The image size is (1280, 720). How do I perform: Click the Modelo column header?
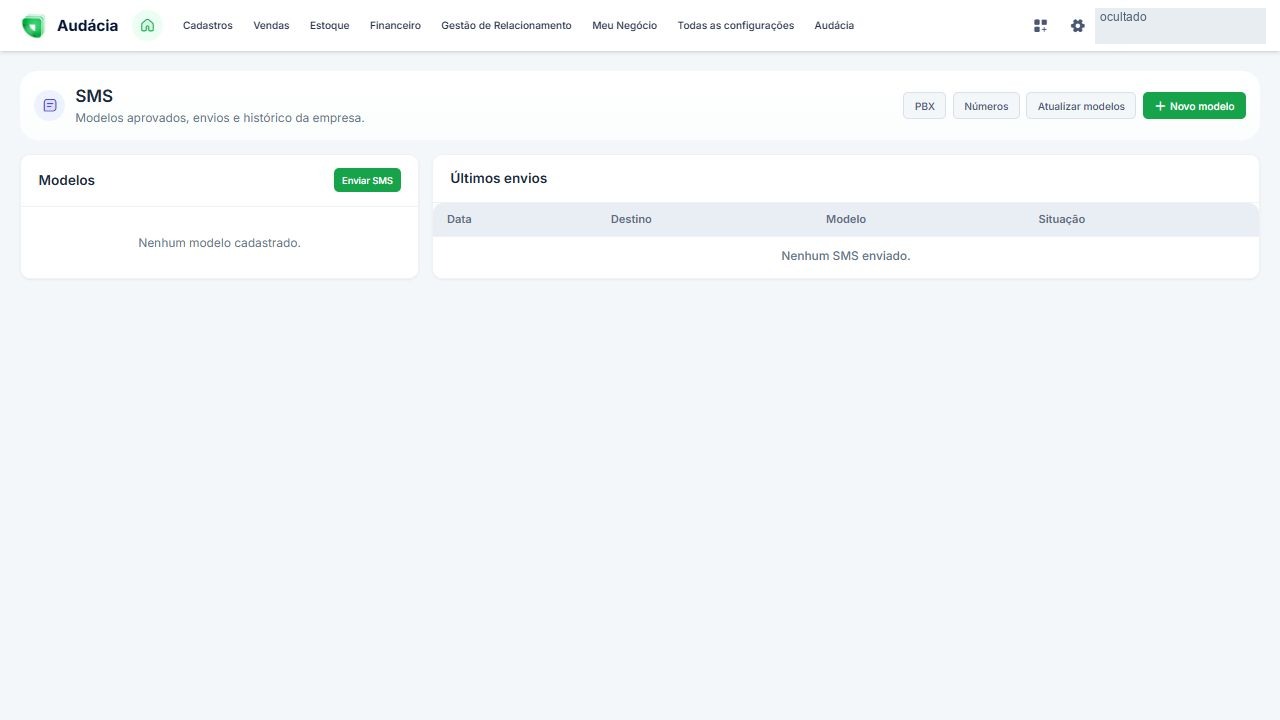coord(846,219)
